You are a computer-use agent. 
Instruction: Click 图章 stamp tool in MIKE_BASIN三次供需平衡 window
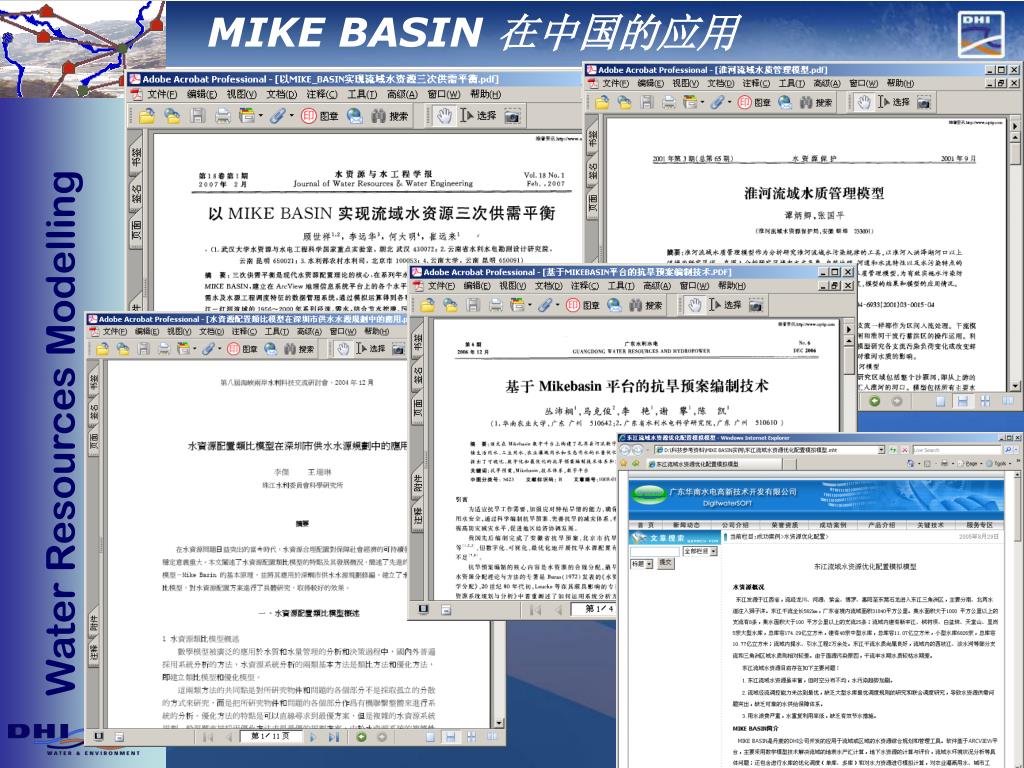tap(320, 116)
